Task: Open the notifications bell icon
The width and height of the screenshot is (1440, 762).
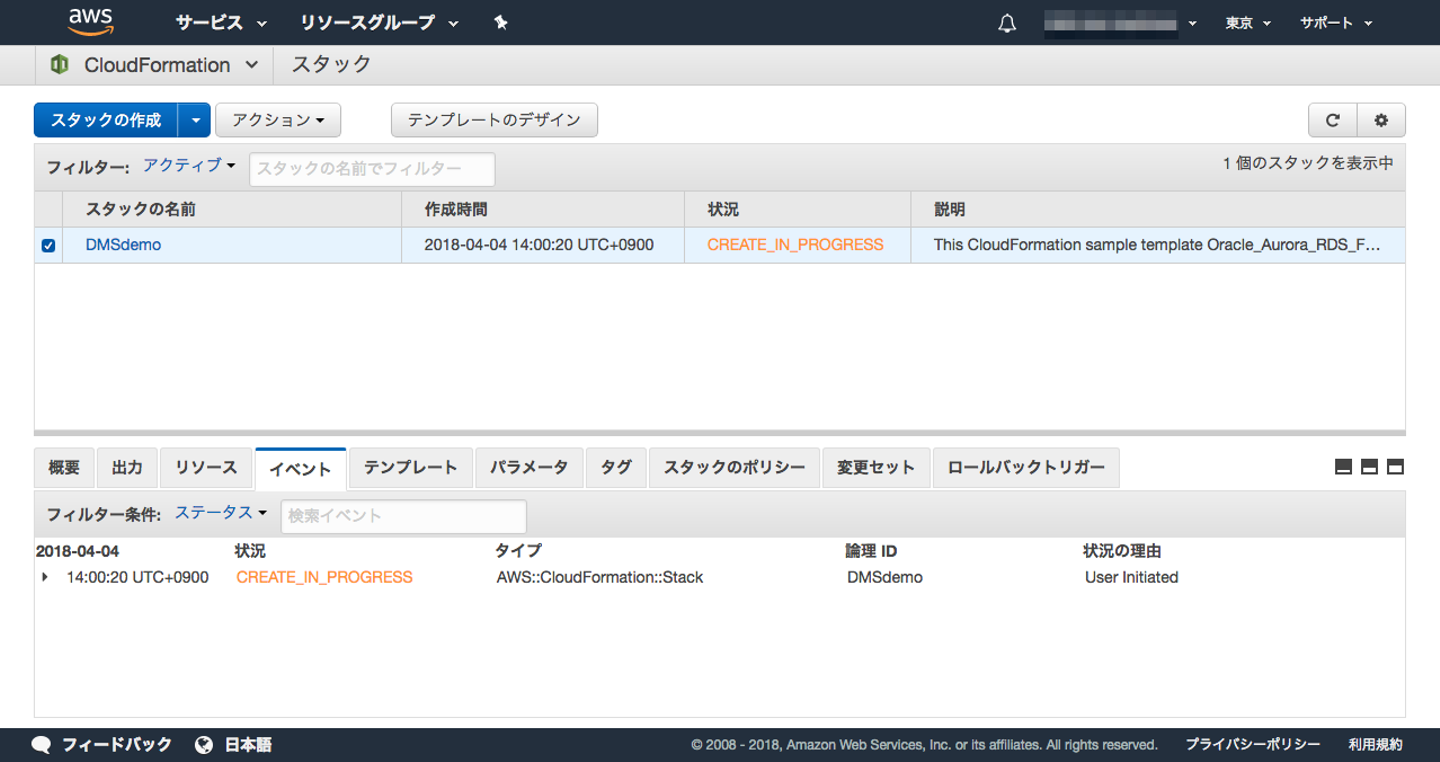Action: pos(1007,23)
